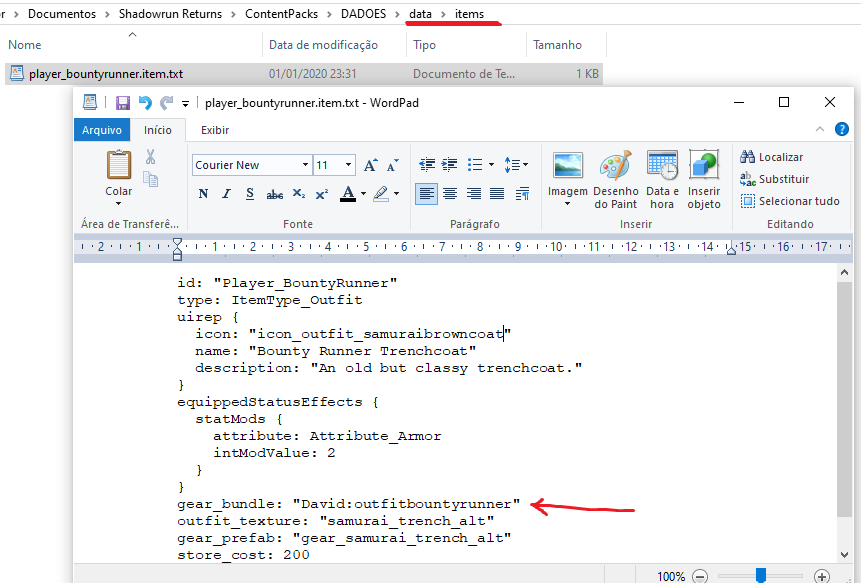Click the WordPad app icon in title bar
Image resolution: width=861 pixels, height=583 pixels.
click(90, 102)
